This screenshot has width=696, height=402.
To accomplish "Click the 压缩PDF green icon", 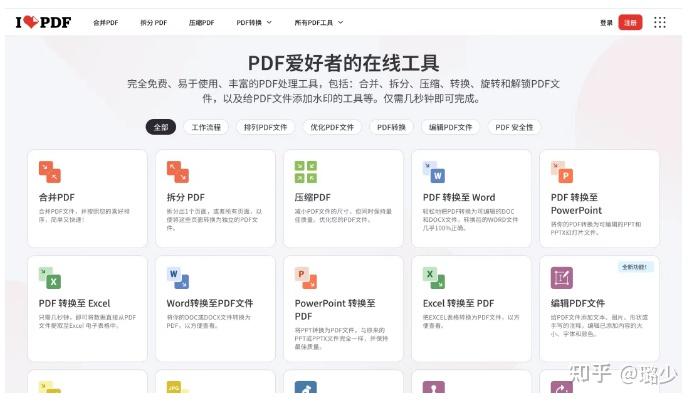I will 306,172.
